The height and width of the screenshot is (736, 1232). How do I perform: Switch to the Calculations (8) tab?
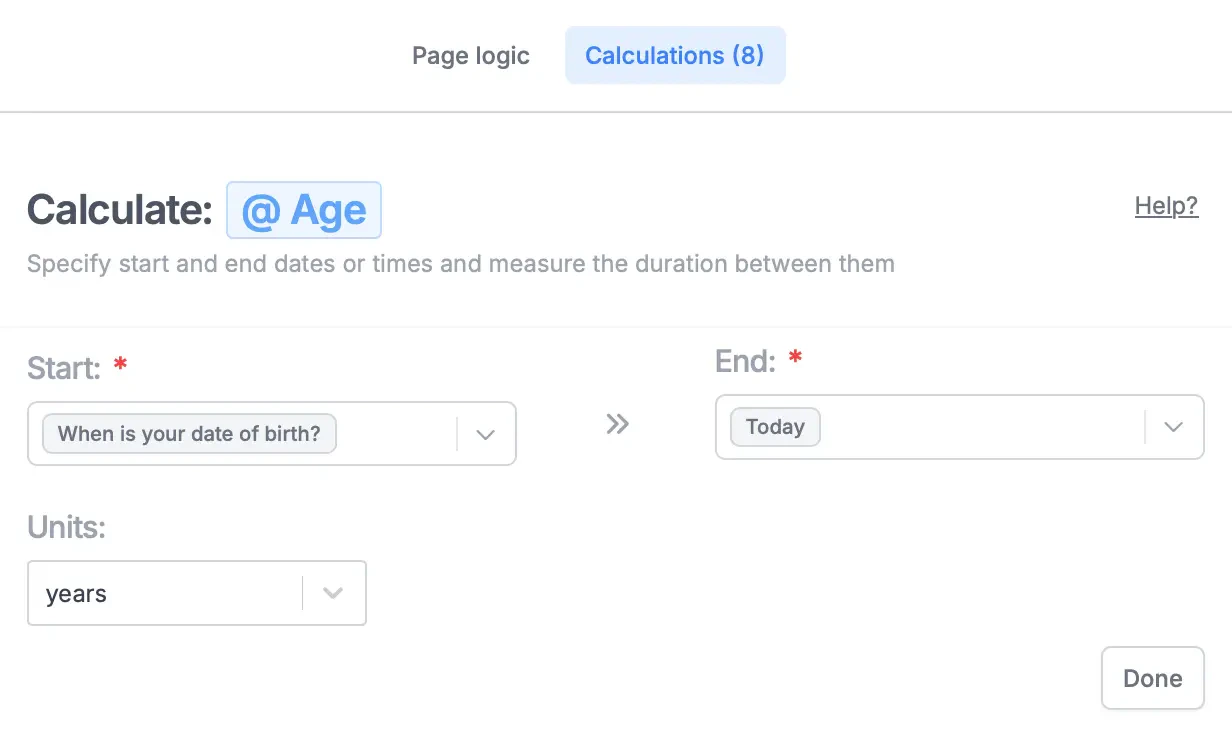[x=675, y=55]
